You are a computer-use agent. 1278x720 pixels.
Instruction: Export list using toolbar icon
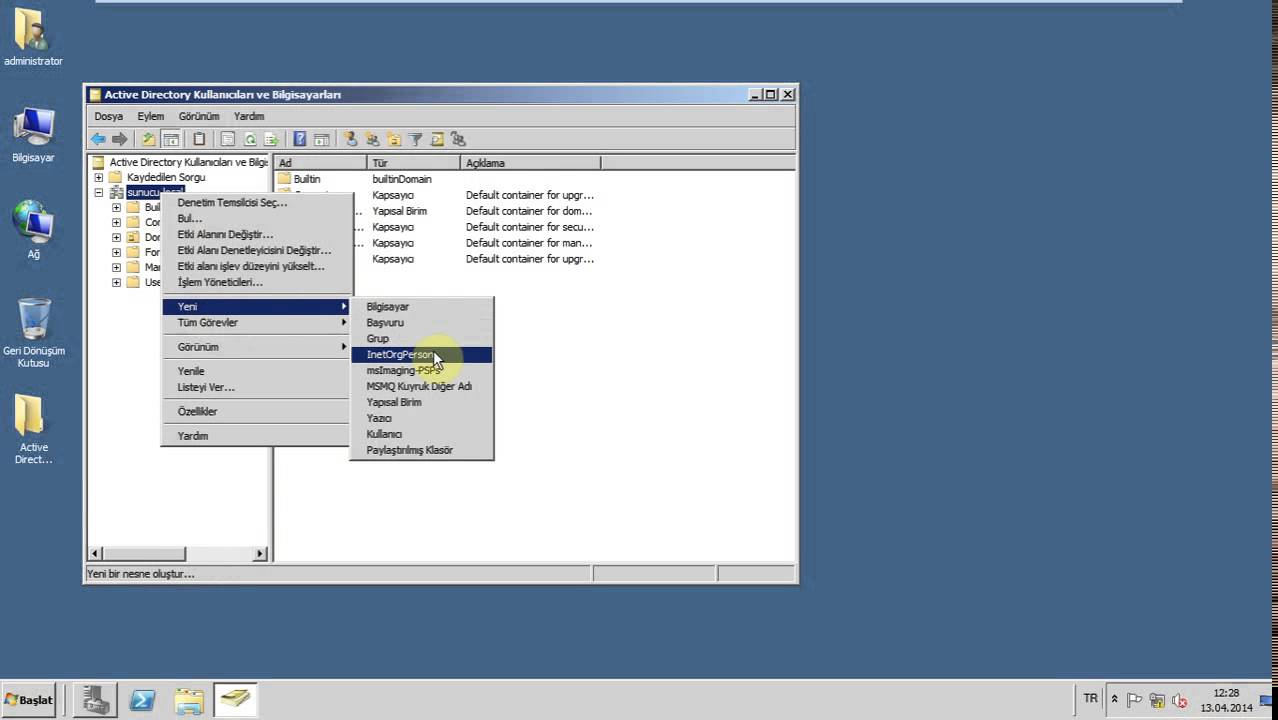tap(271, 139)
